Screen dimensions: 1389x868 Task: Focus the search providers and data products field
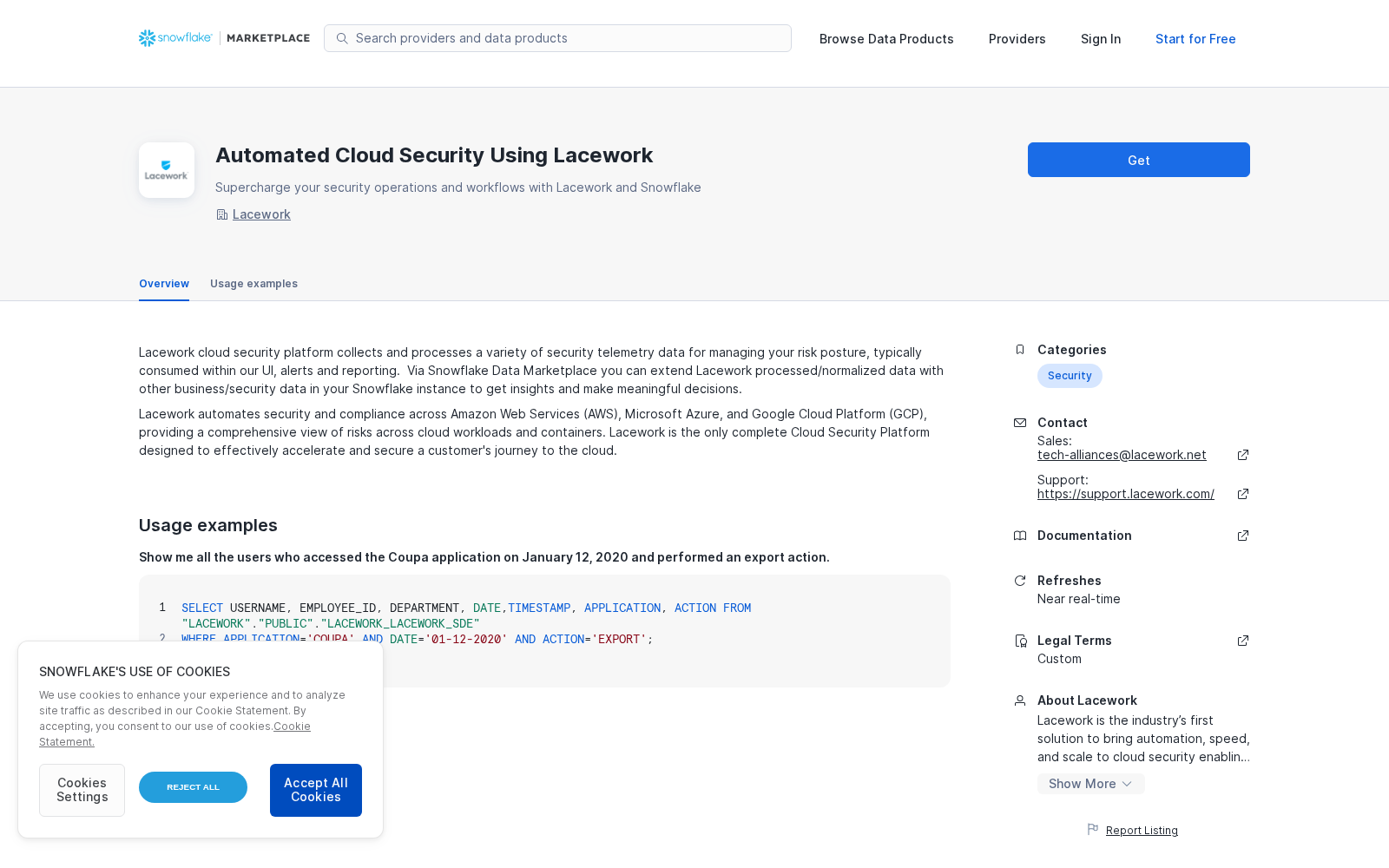(x=557, y=38)
